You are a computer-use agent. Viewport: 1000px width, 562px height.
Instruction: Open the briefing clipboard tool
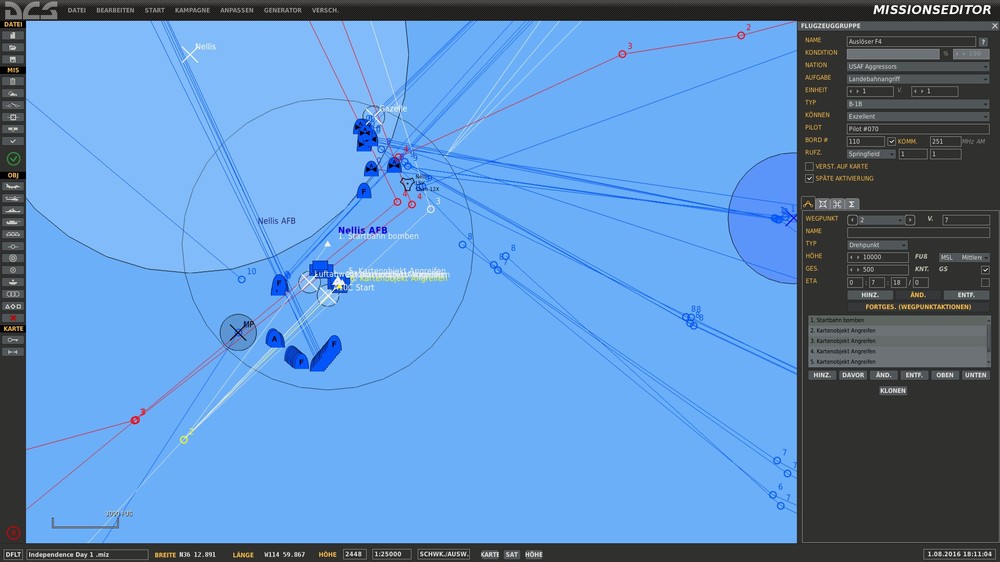[x=13, y=81]
